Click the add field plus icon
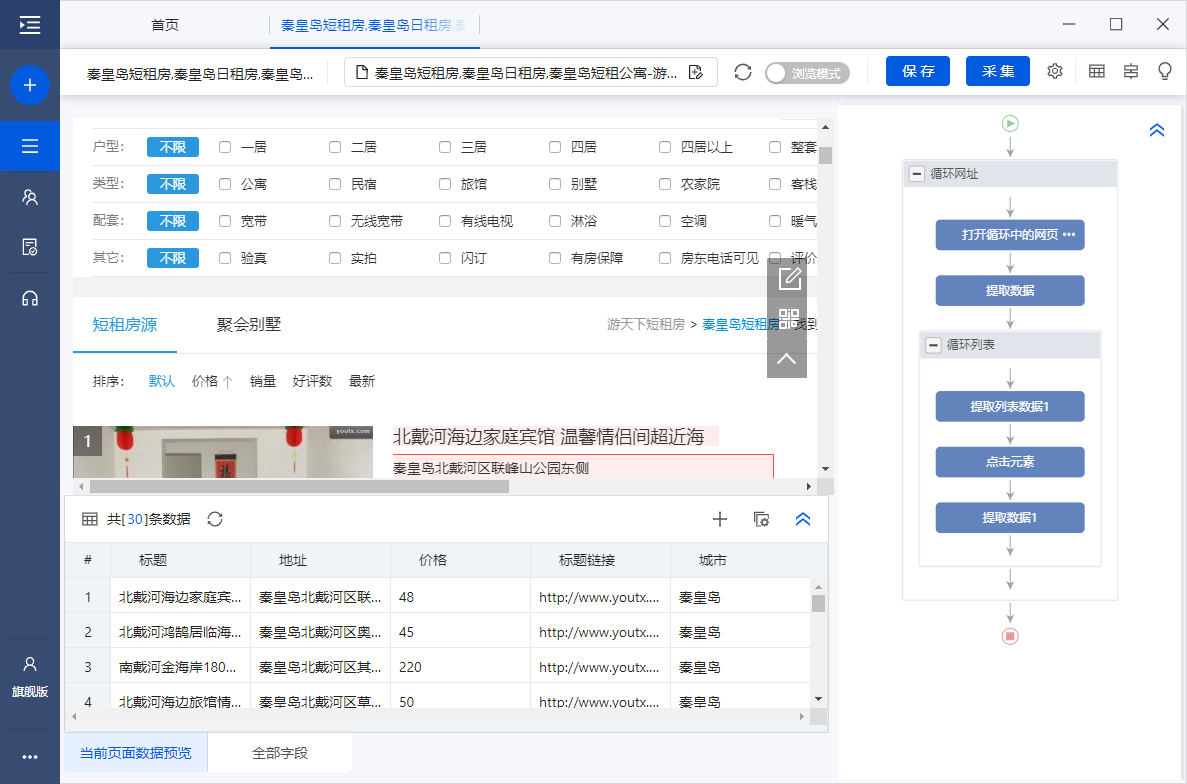 click(x=719, y=519)
